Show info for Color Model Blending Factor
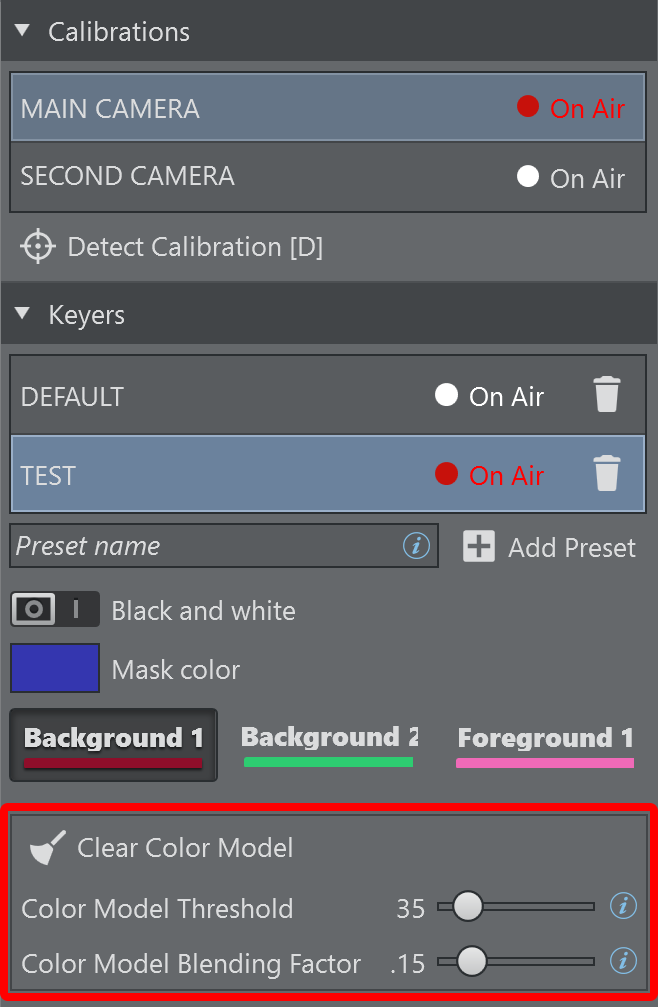This screenshot has width=658, height=1007. pos(623,962)
